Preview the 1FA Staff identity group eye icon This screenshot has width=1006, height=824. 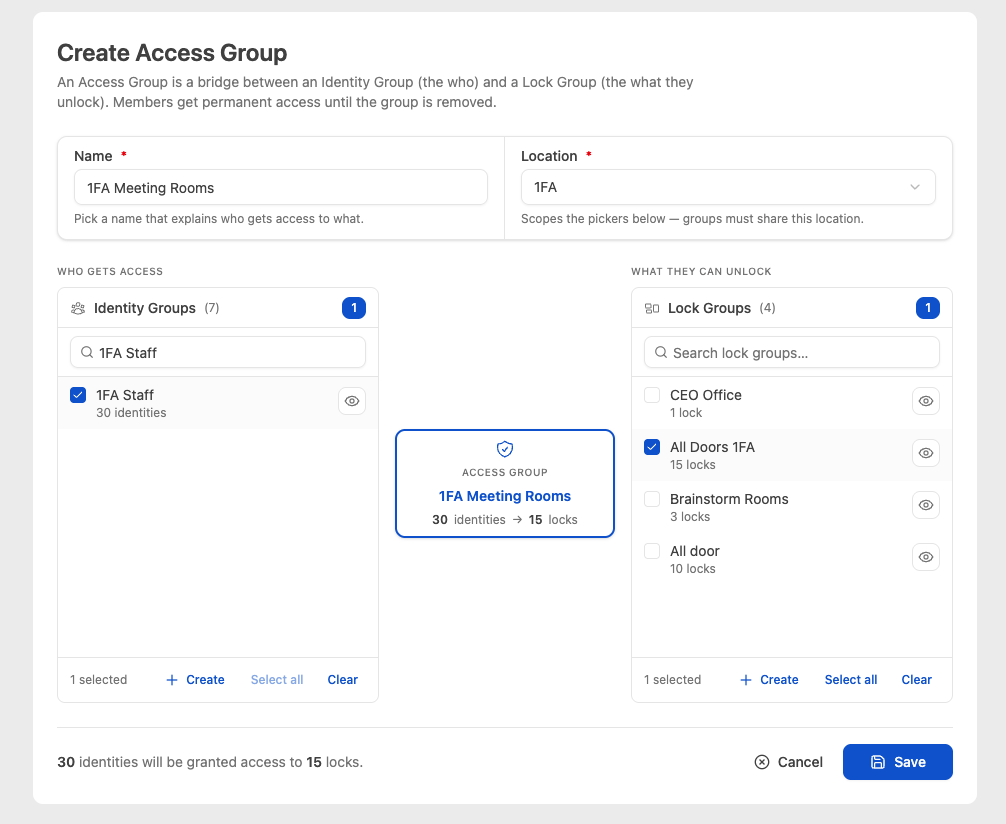click(x=352, y=401)
